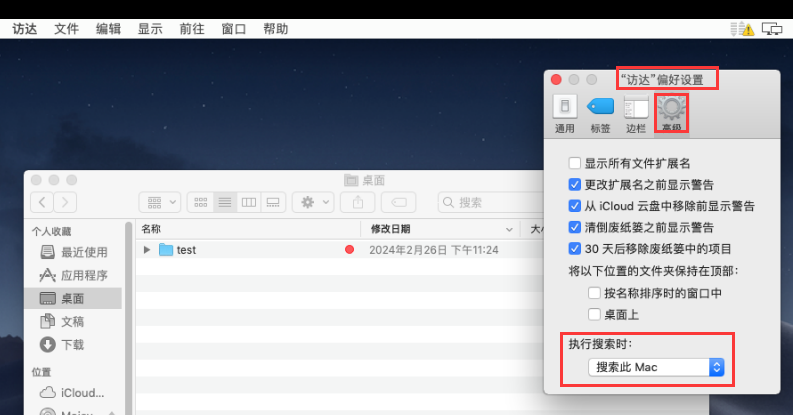
Task: Click the Finder 搜索 search field
Action: point(491,202)
